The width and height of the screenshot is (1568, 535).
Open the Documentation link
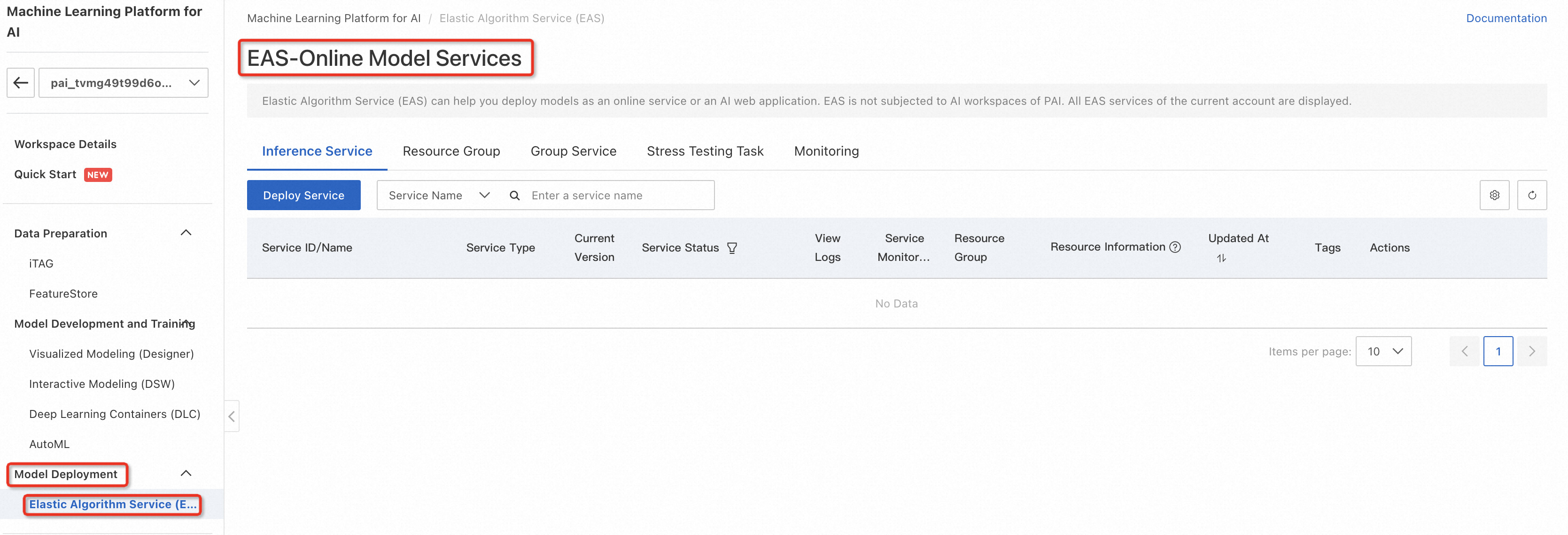pyautogui.click(x=1506, y=18)
